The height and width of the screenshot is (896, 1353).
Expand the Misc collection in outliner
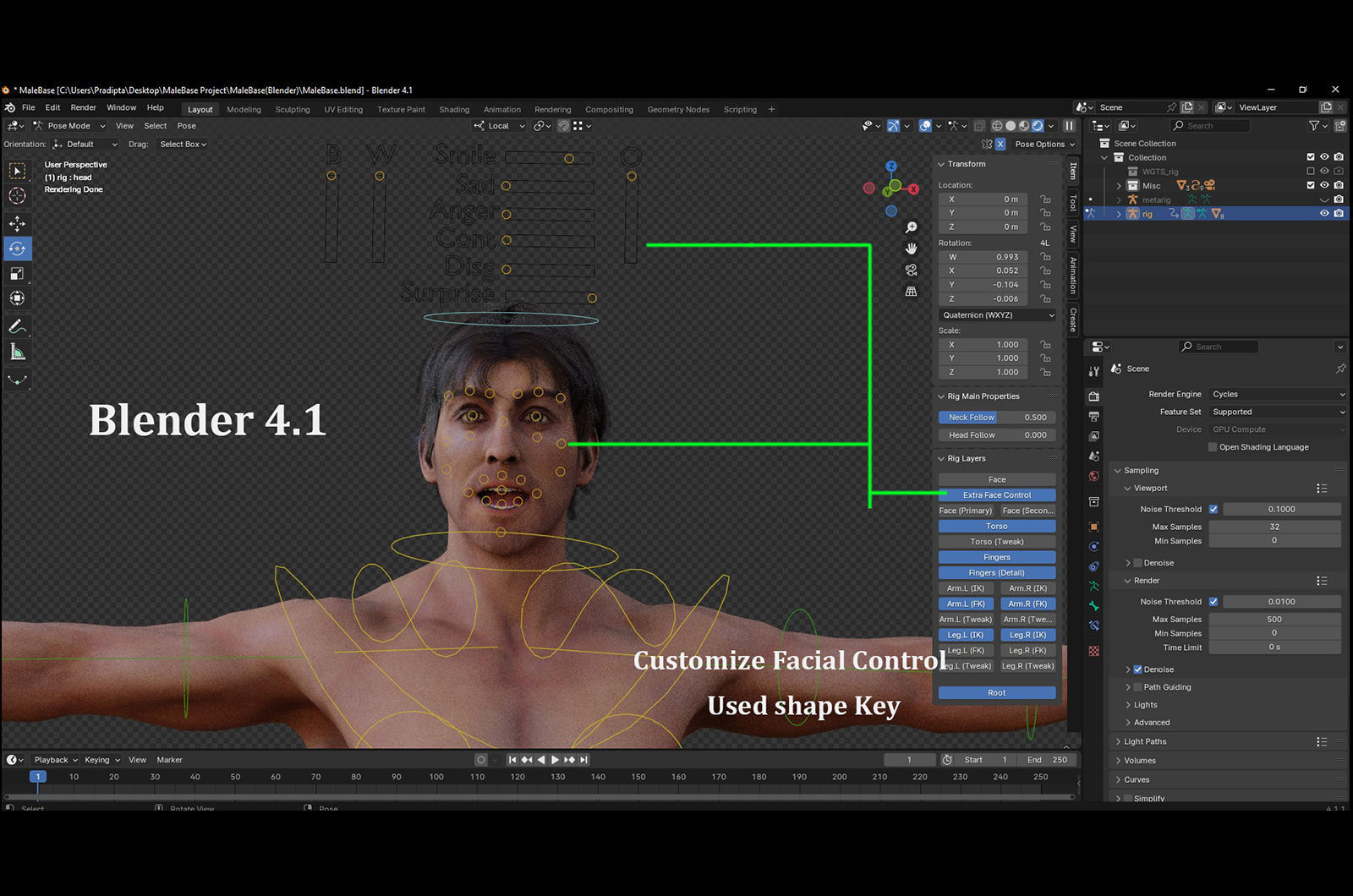[x=1120, y=186]
